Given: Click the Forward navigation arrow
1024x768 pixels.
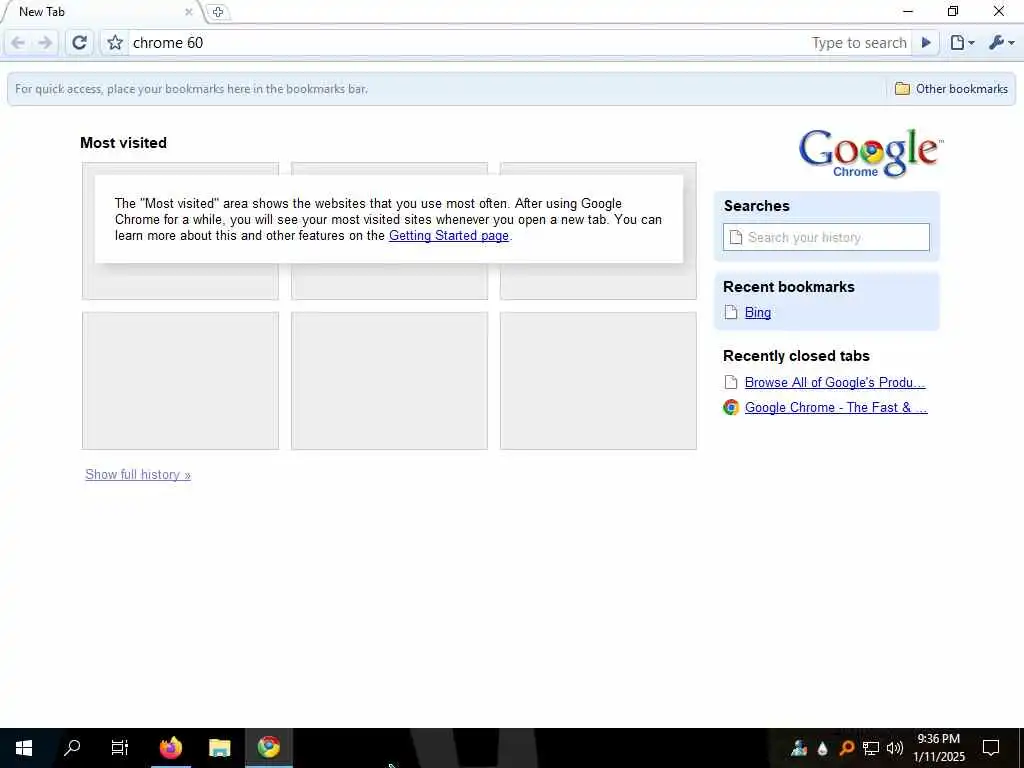Looking at the screenshot, I should tap(44, 43).
